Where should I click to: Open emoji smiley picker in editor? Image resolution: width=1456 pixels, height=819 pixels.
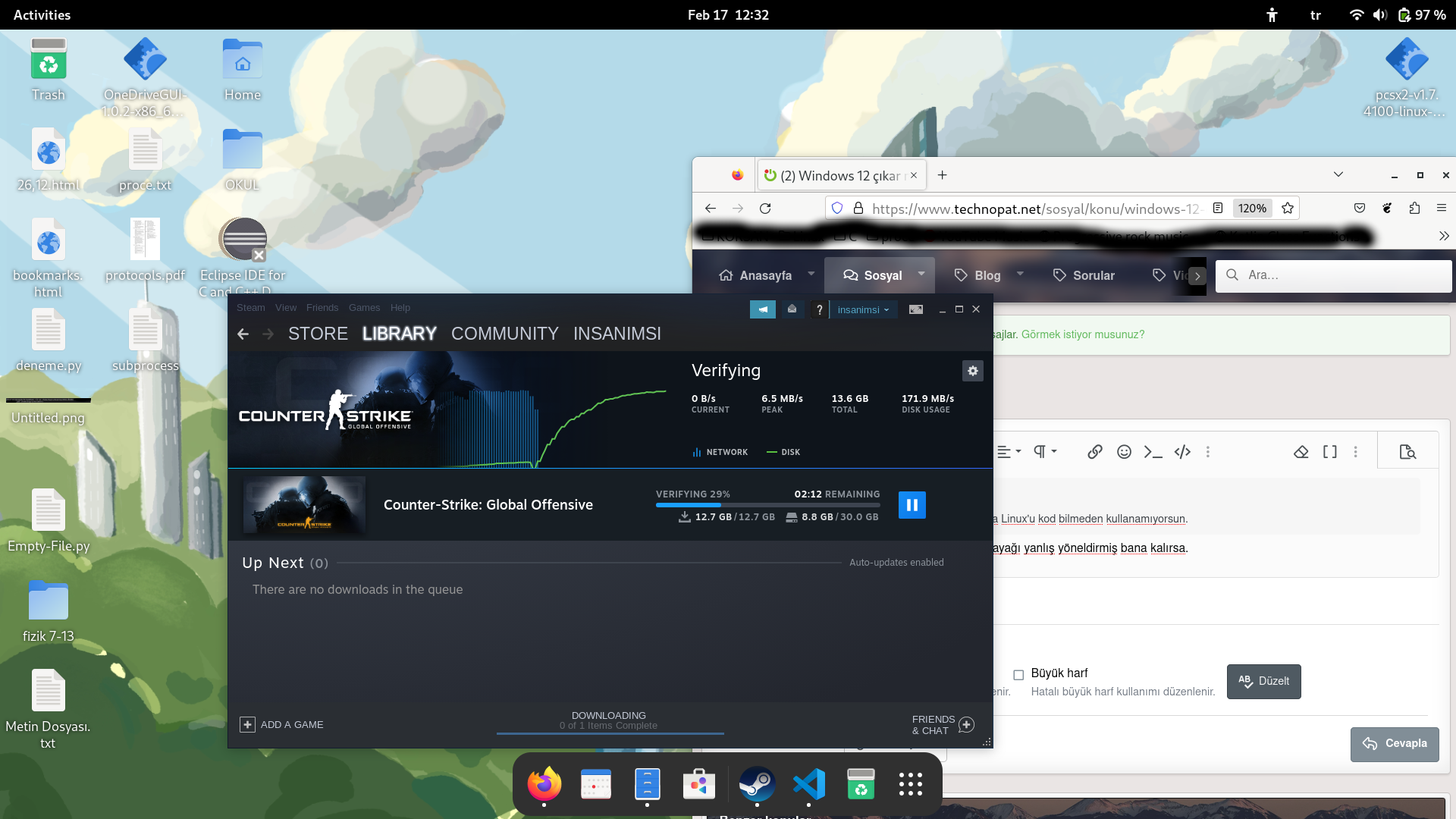[1124, 452]
